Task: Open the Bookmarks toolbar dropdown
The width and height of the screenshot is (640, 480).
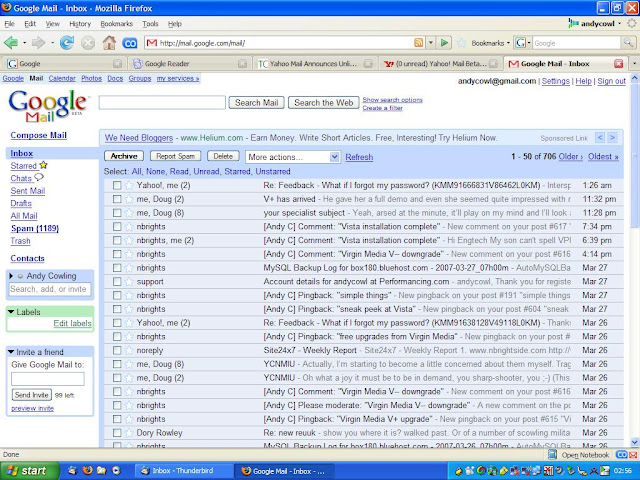Action: 491,43
